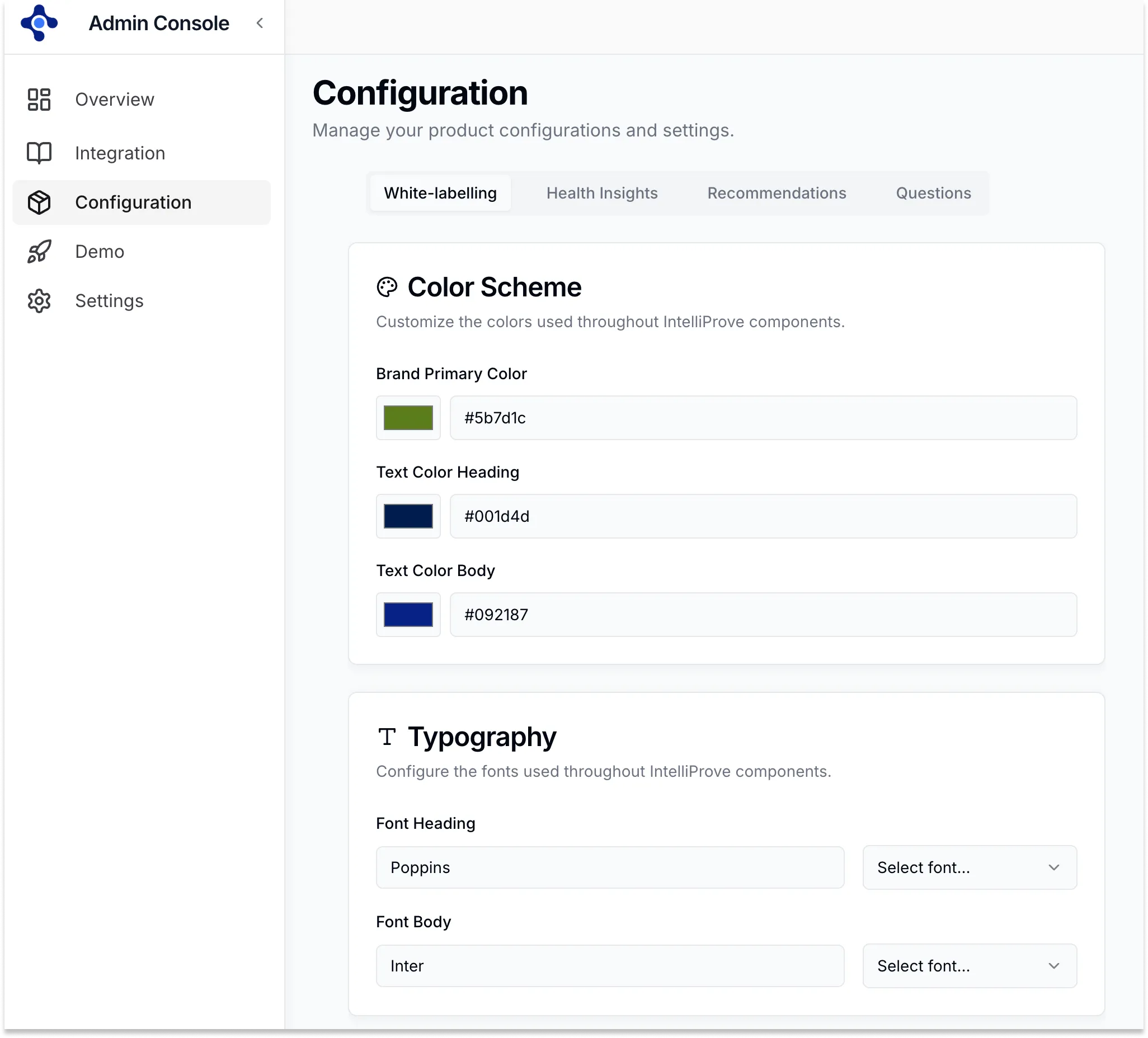This screenshot has width=1148, height=1038.
Task: Open the Text Color Body blue swatch
Action: [x=408, y=615]
